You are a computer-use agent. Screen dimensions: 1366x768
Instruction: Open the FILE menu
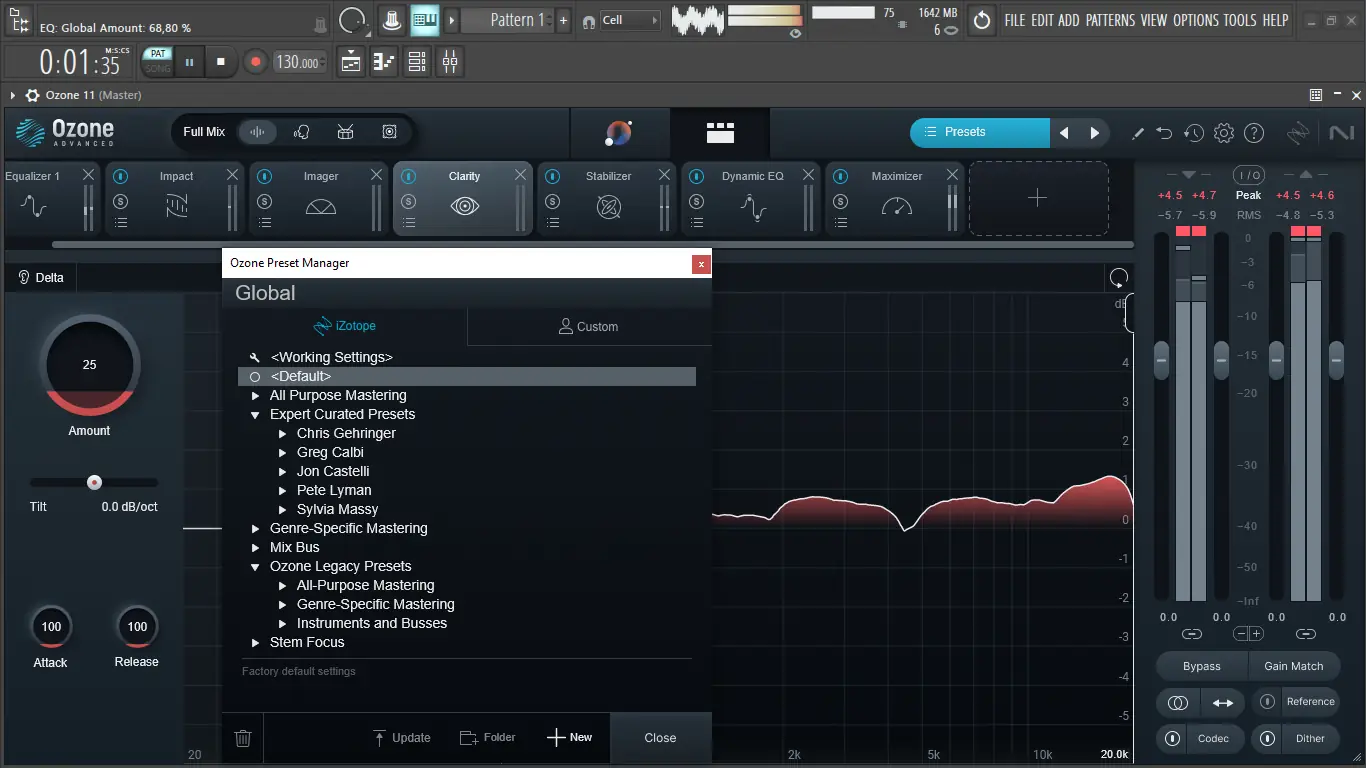pos(1015,20)
